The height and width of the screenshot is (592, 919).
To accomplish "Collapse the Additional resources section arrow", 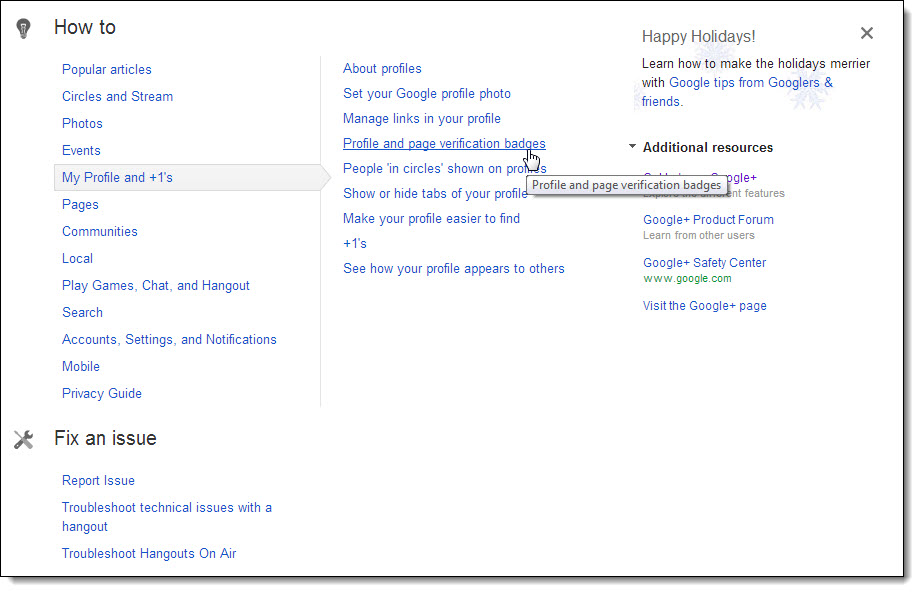I will (632, 147).
